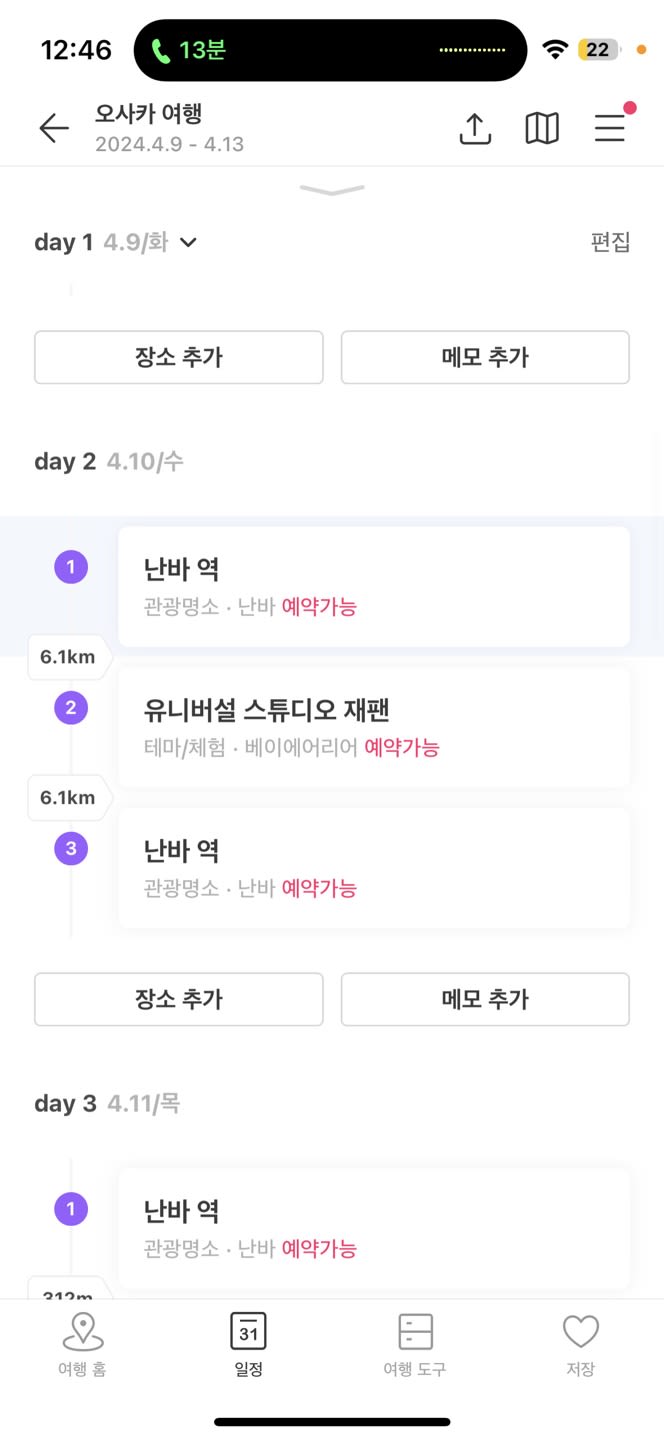Open the map view icon
Screen dimensions: 664x1440
(x=542, y=128)
